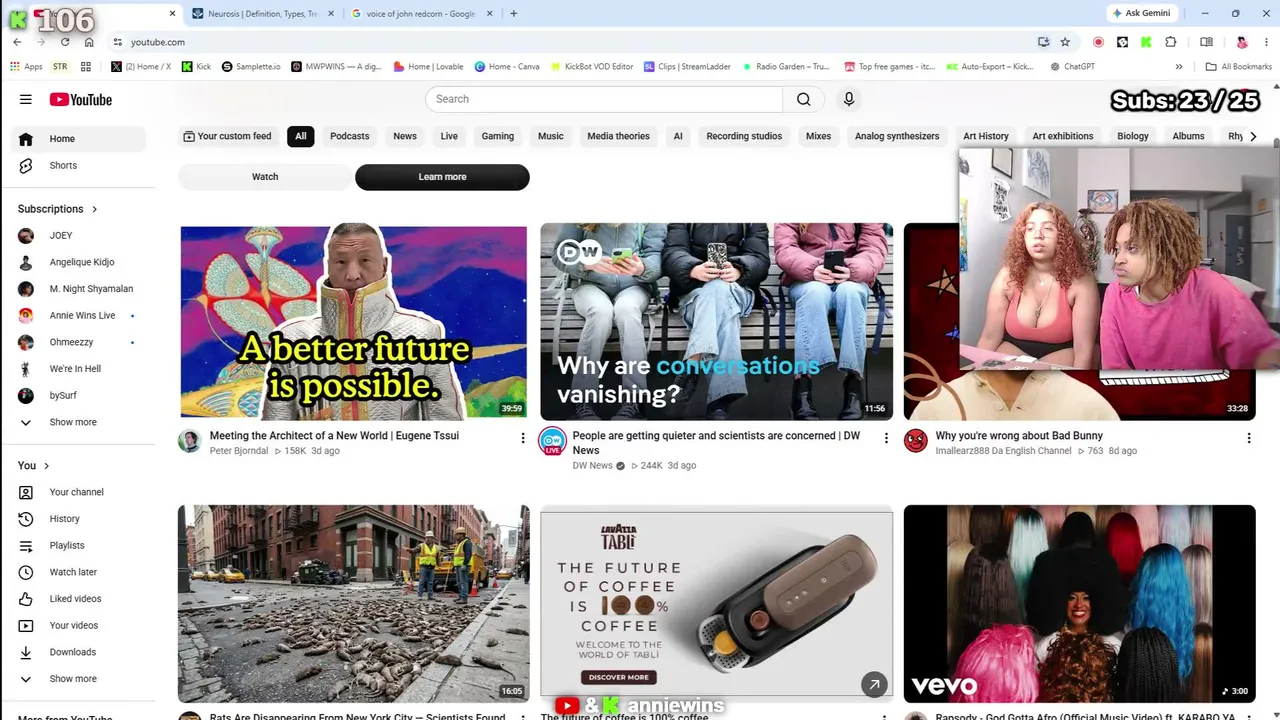Open Downloads in the sidebar

80,652
